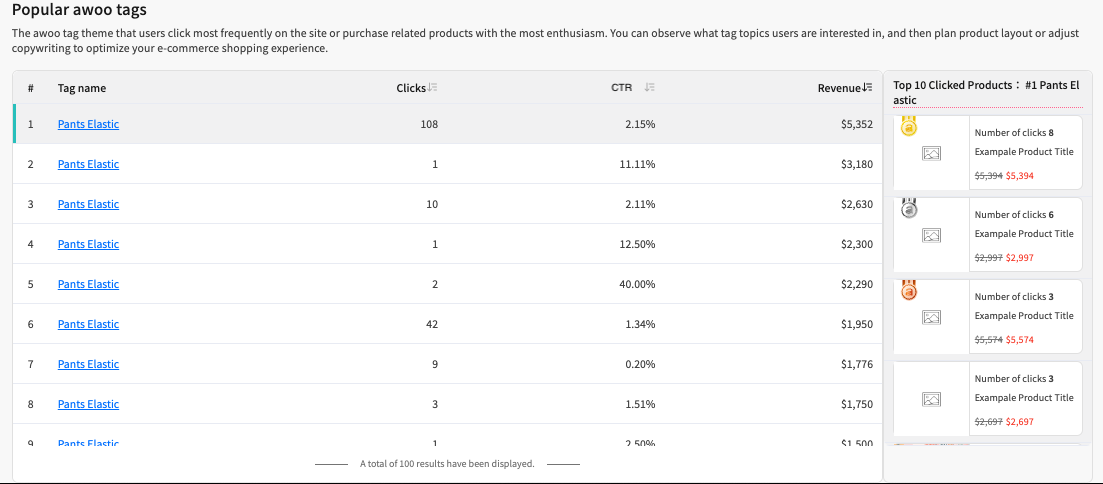Click the silver medal rank icon
This screenshot has width=1103, height=484.
coord(909,209)
